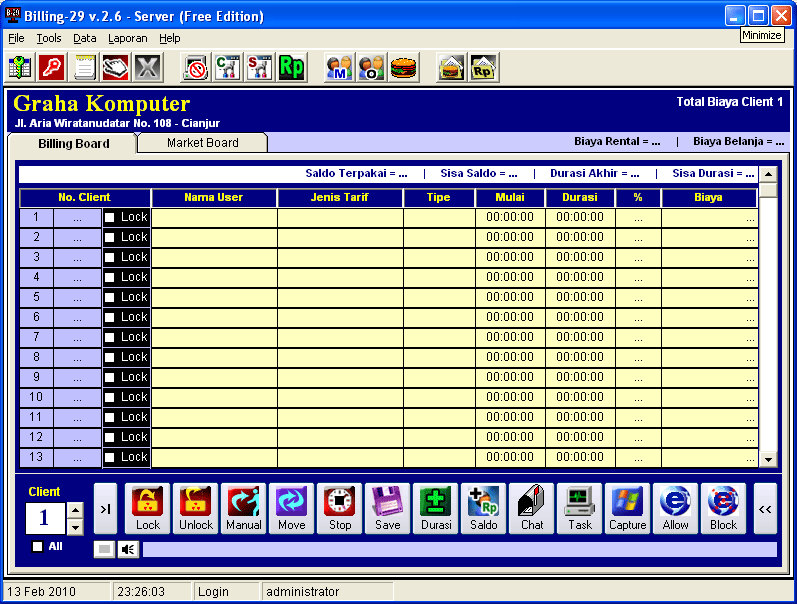
Task: Select the Billing Board tab
Action: tap(73, 143)
